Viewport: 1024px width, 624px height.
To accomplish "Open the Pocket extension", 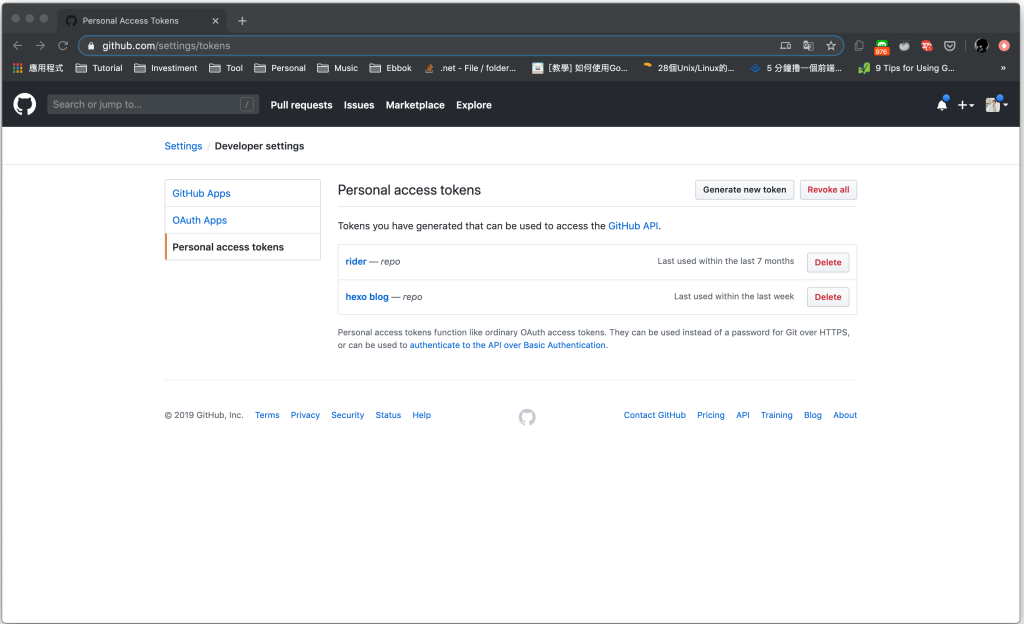I will (950, 46).
